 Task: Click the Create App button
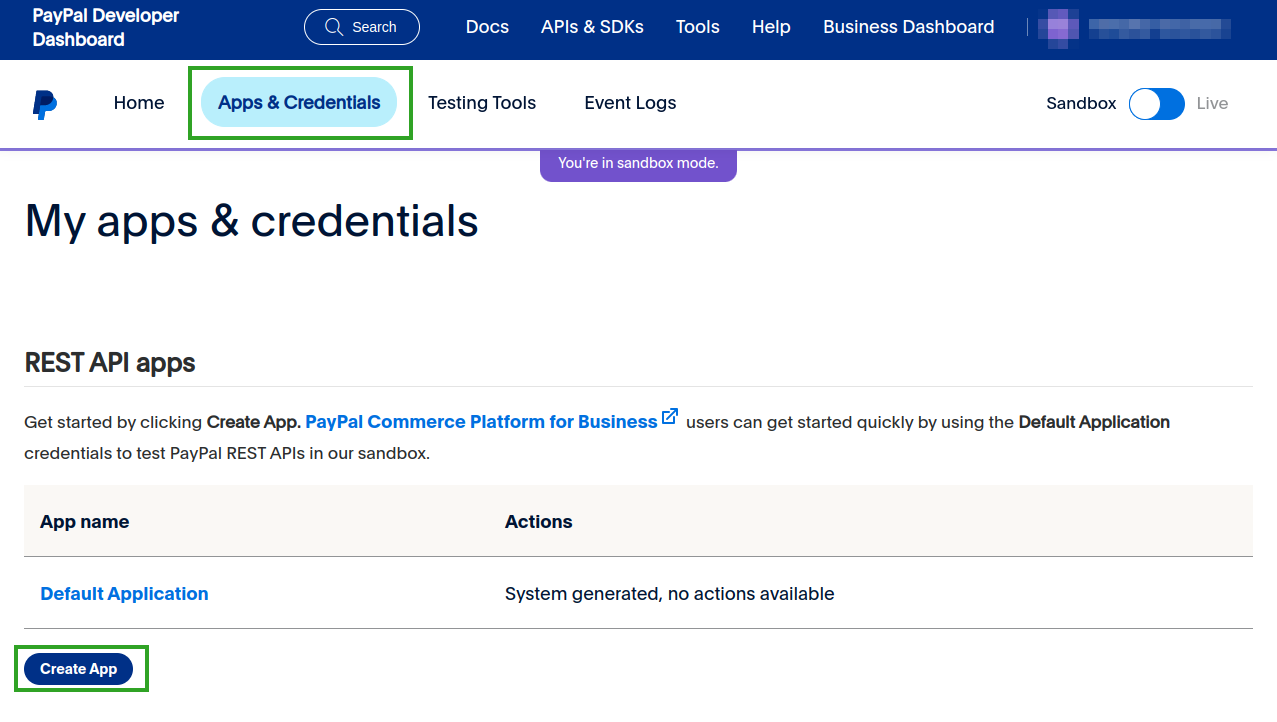(x=79, y=669)
